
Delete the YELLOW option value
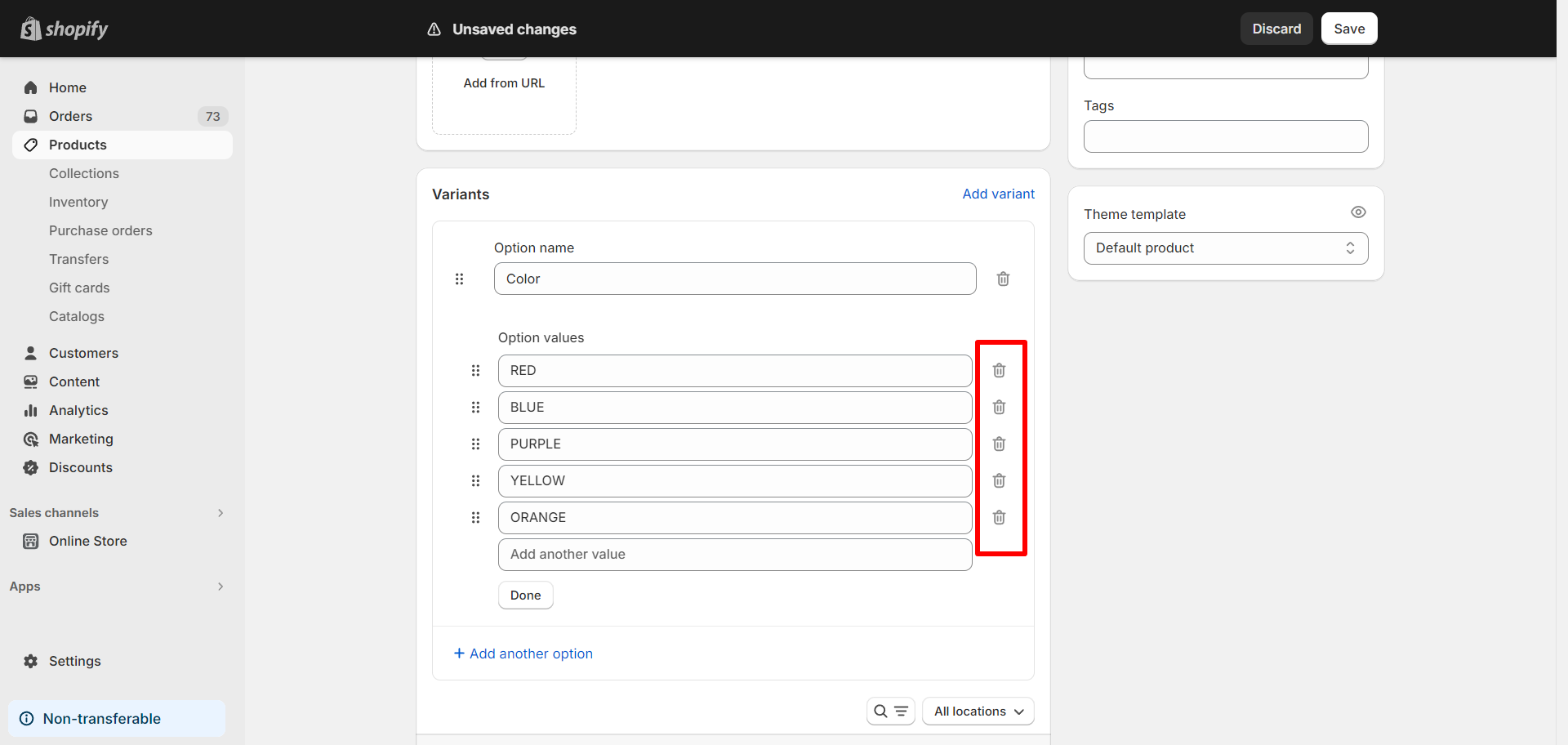(x=999, y=481)
